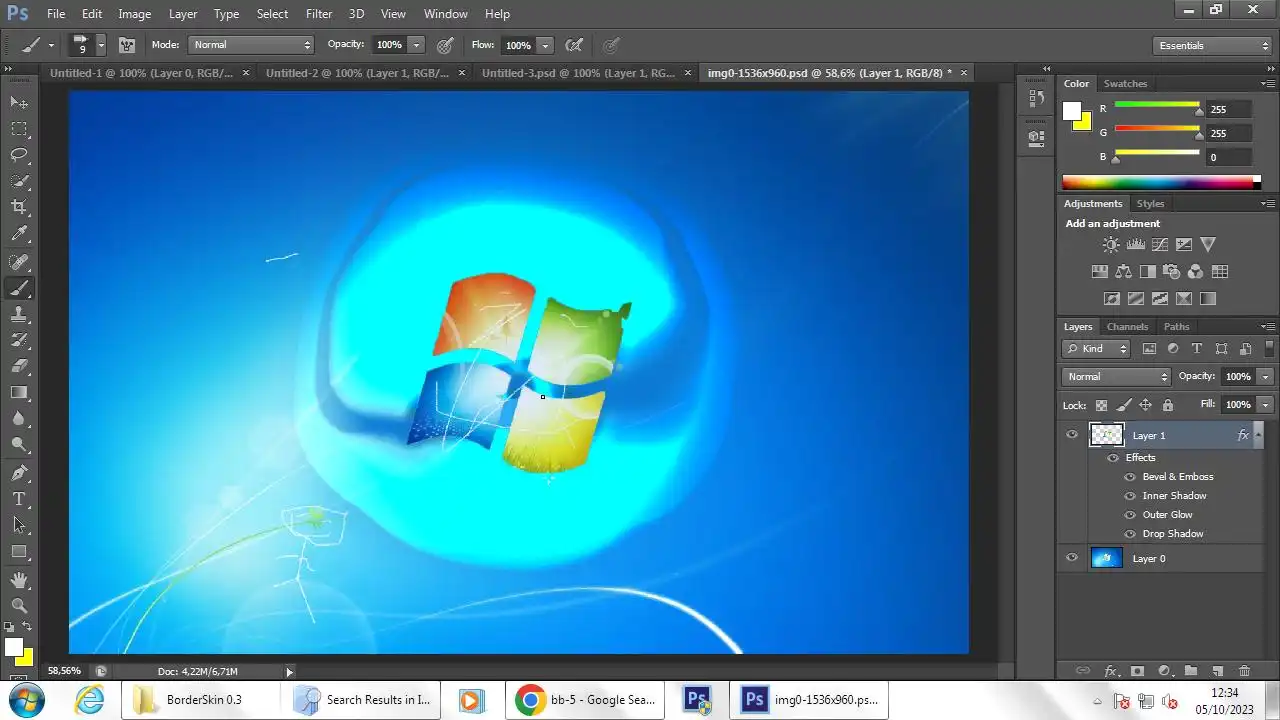Select the Lasso tool
The height and width of the screenshot is (720, 1280).
pyautogui.click(x=19, y=155)
